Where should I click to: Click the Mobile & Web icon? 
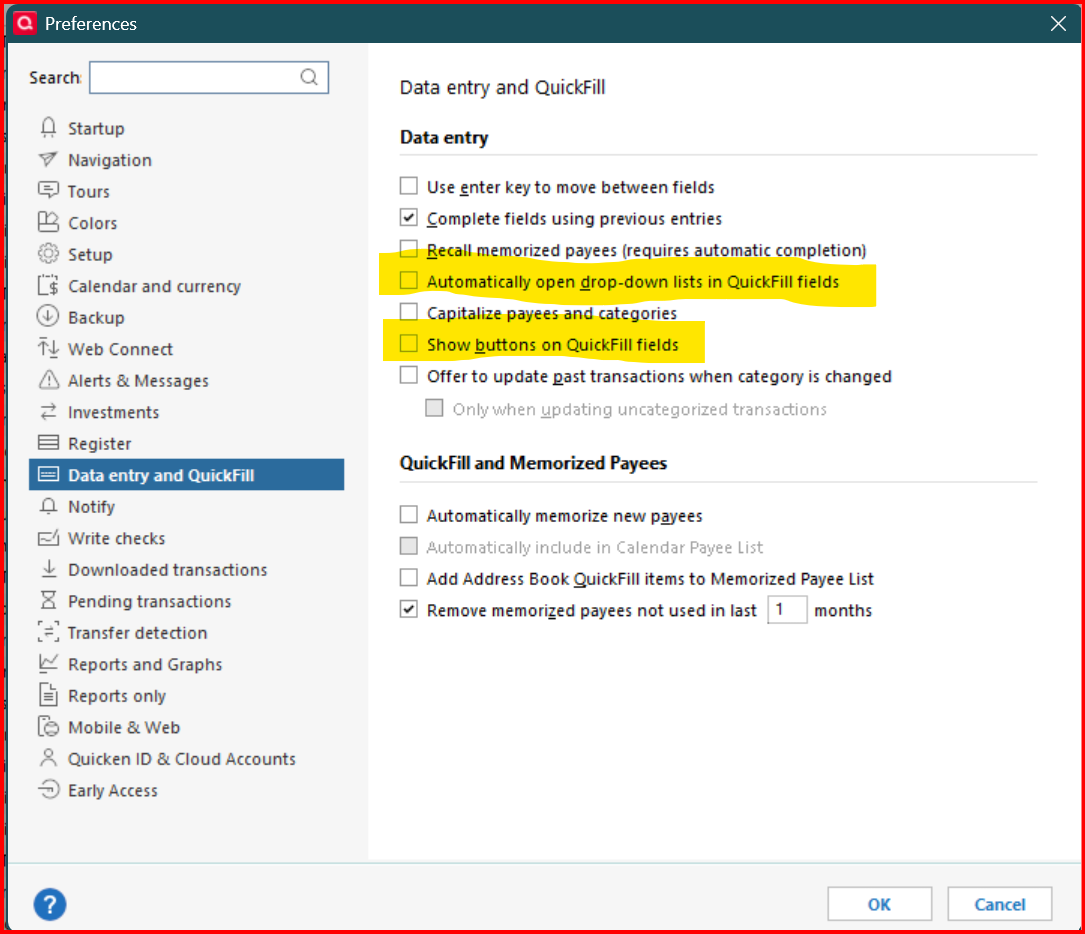pos(48,726)
